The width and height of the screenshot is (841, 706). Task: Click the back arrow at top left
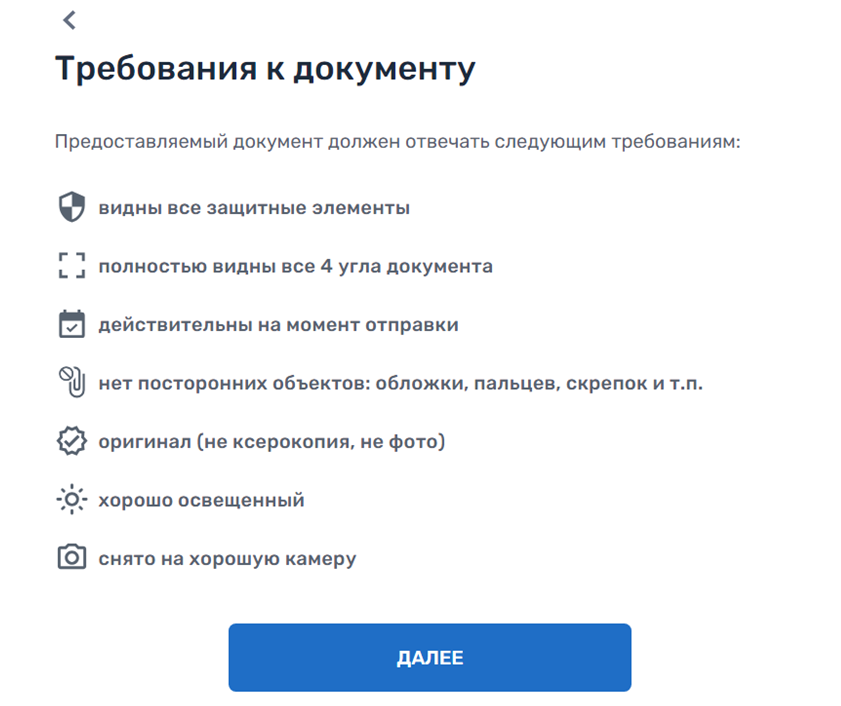pyautogui.click(x=69, y=20)
